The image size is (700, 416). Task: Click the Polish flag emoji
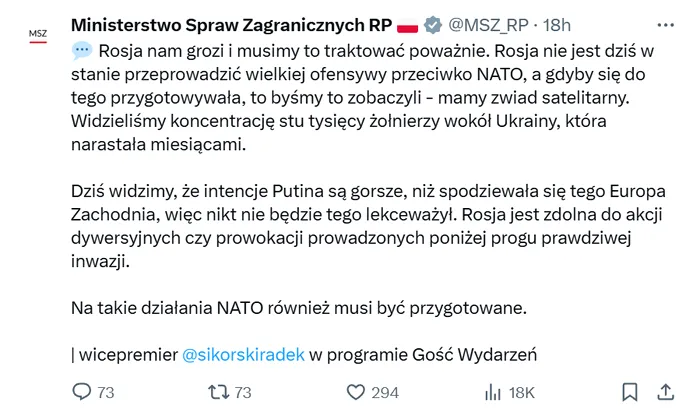pos(407,26)
